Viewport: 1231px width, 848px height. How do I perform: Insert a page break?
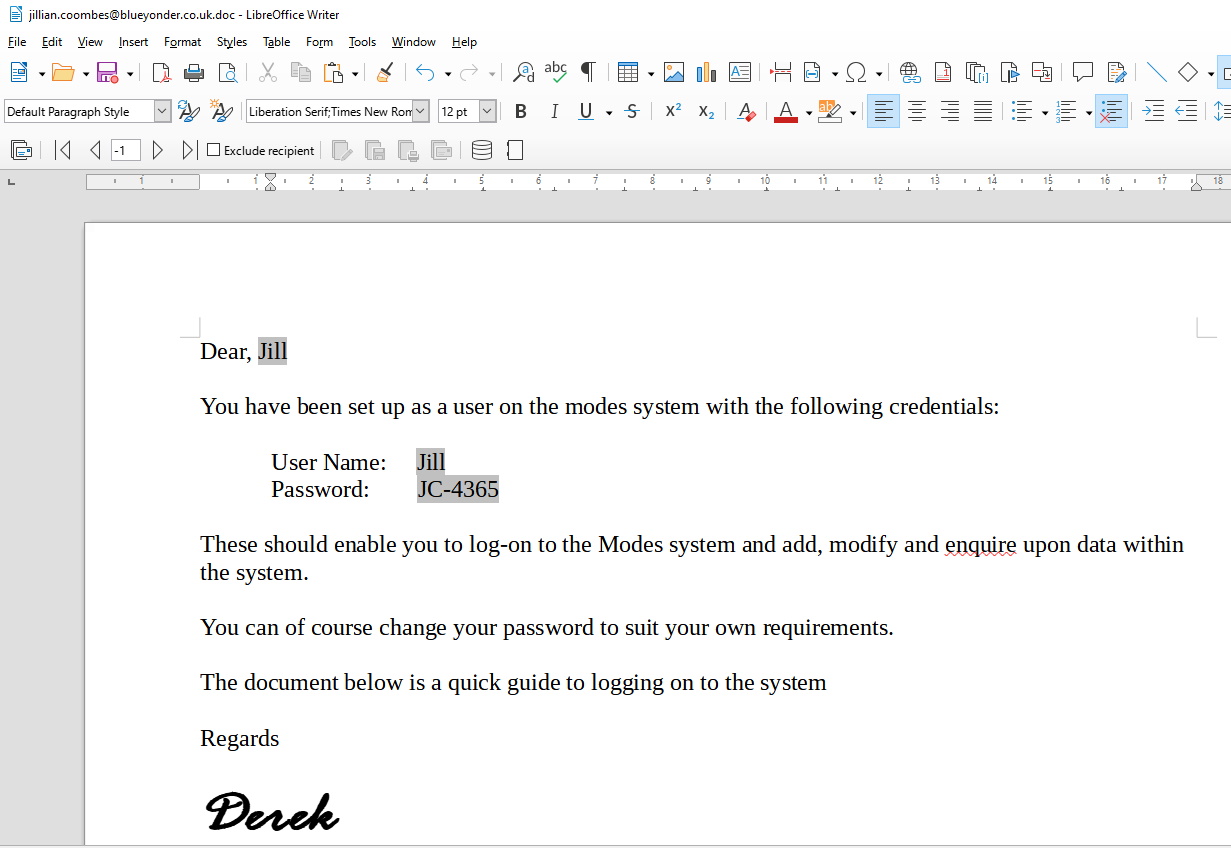[780, 73]
